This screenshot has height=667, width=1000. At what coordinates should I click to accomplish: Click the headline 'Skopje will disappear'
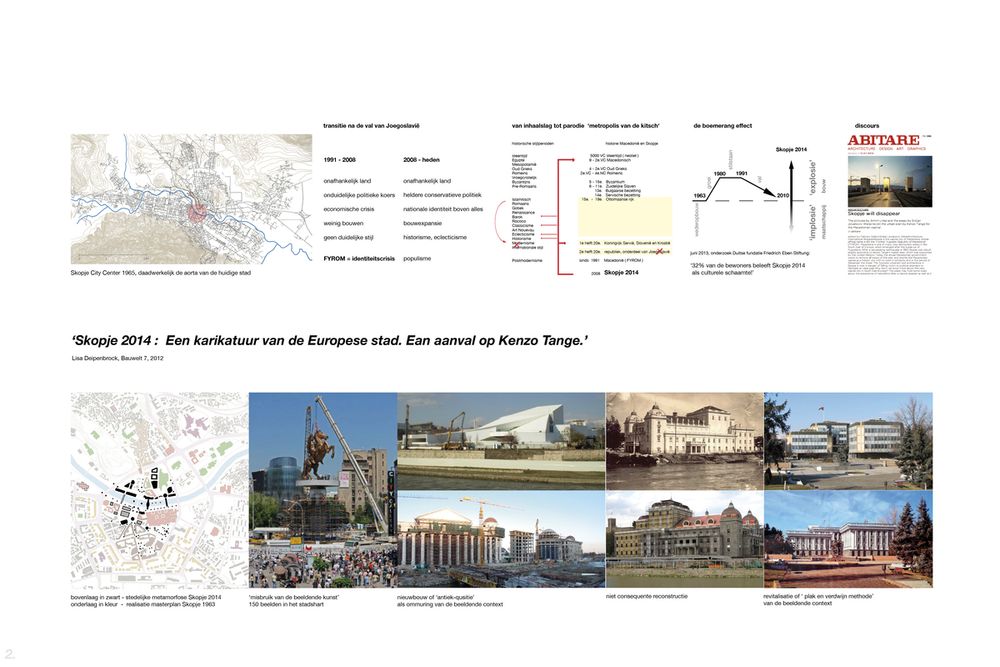pos(874,214)
